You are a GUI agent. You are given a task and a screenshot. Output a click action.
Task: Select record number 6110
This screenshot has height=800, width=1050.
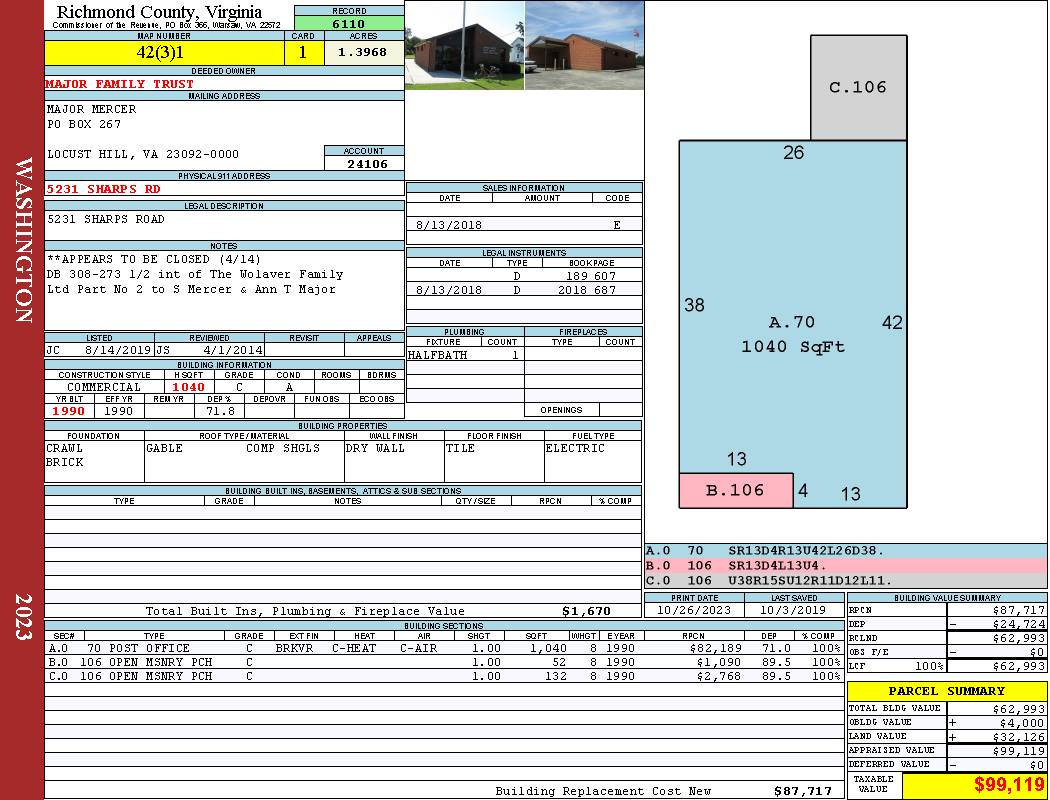[x=349, y=23]
